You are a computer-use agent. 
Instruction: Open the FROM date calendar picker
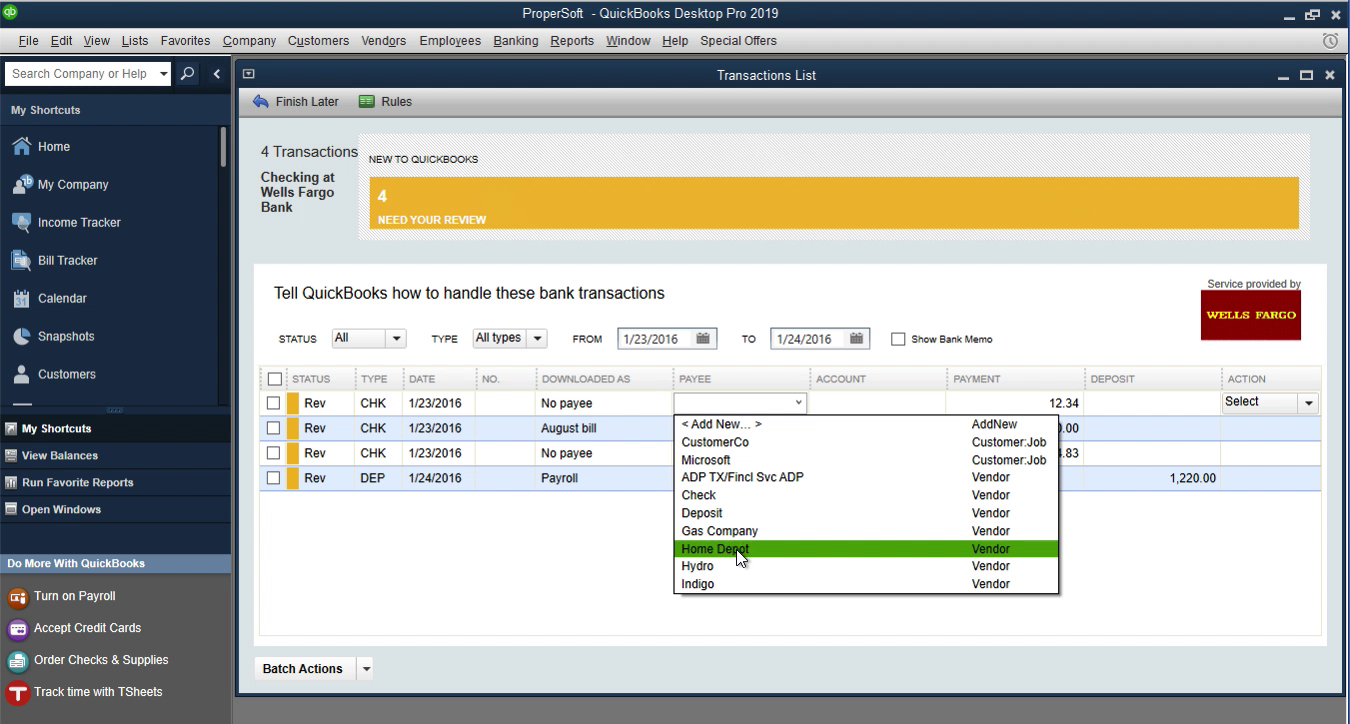[703, 339]
